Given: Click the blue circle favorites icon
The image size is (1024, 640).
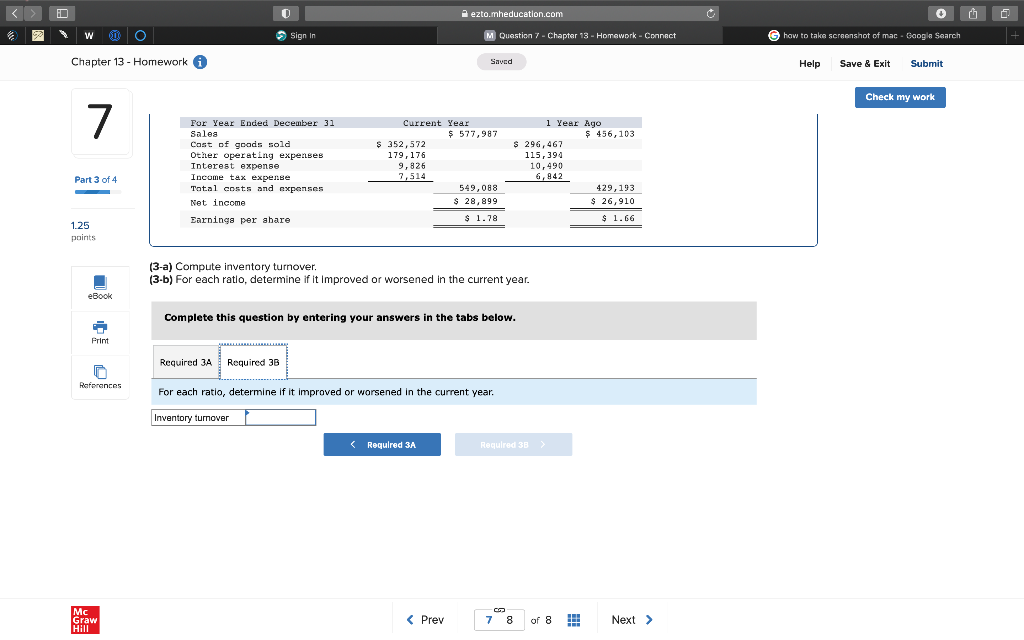Looking at the screenshot, I should coord(140,35).
